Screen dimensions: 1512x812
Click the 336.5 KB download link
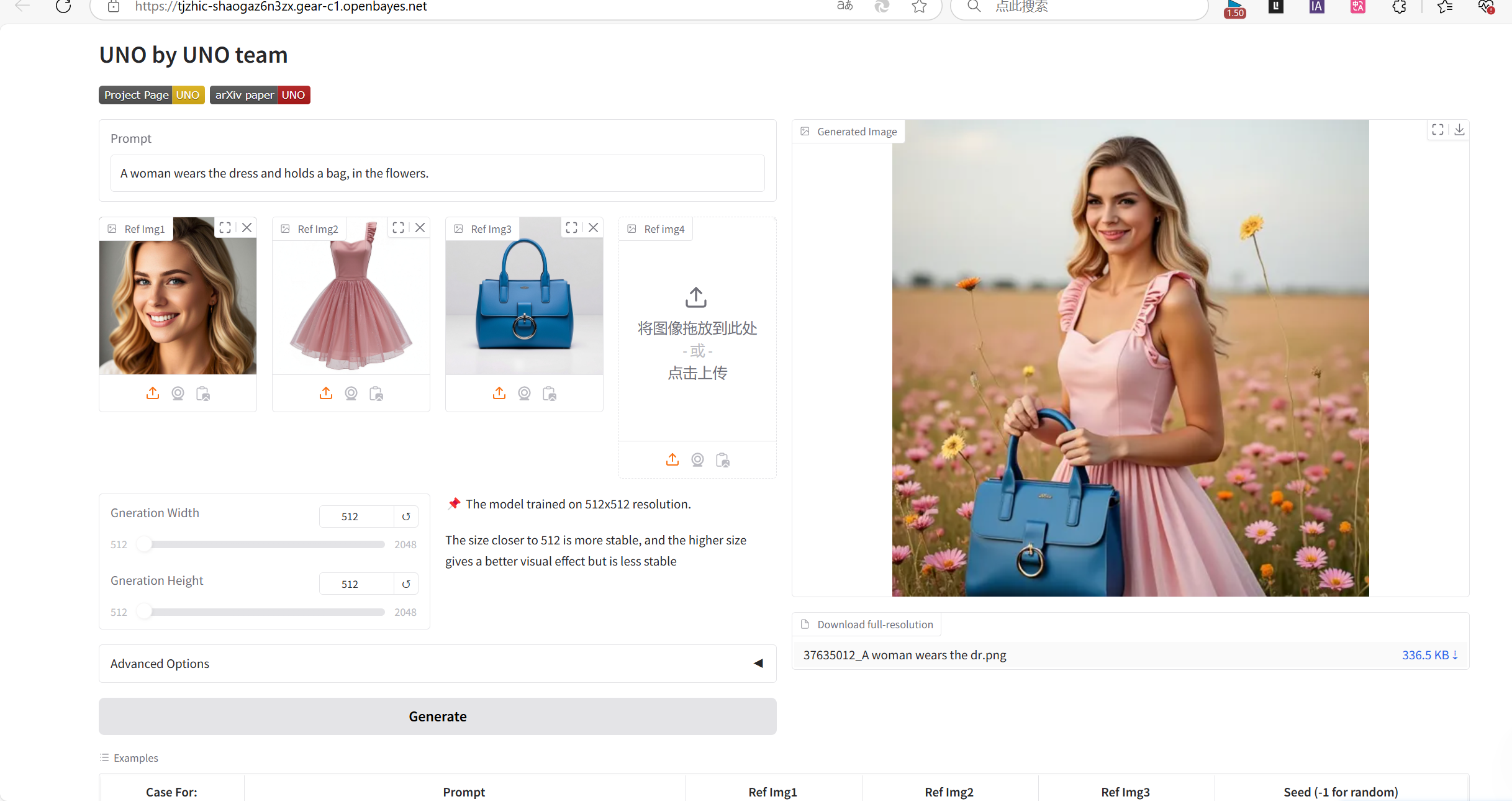[1429, 655]
